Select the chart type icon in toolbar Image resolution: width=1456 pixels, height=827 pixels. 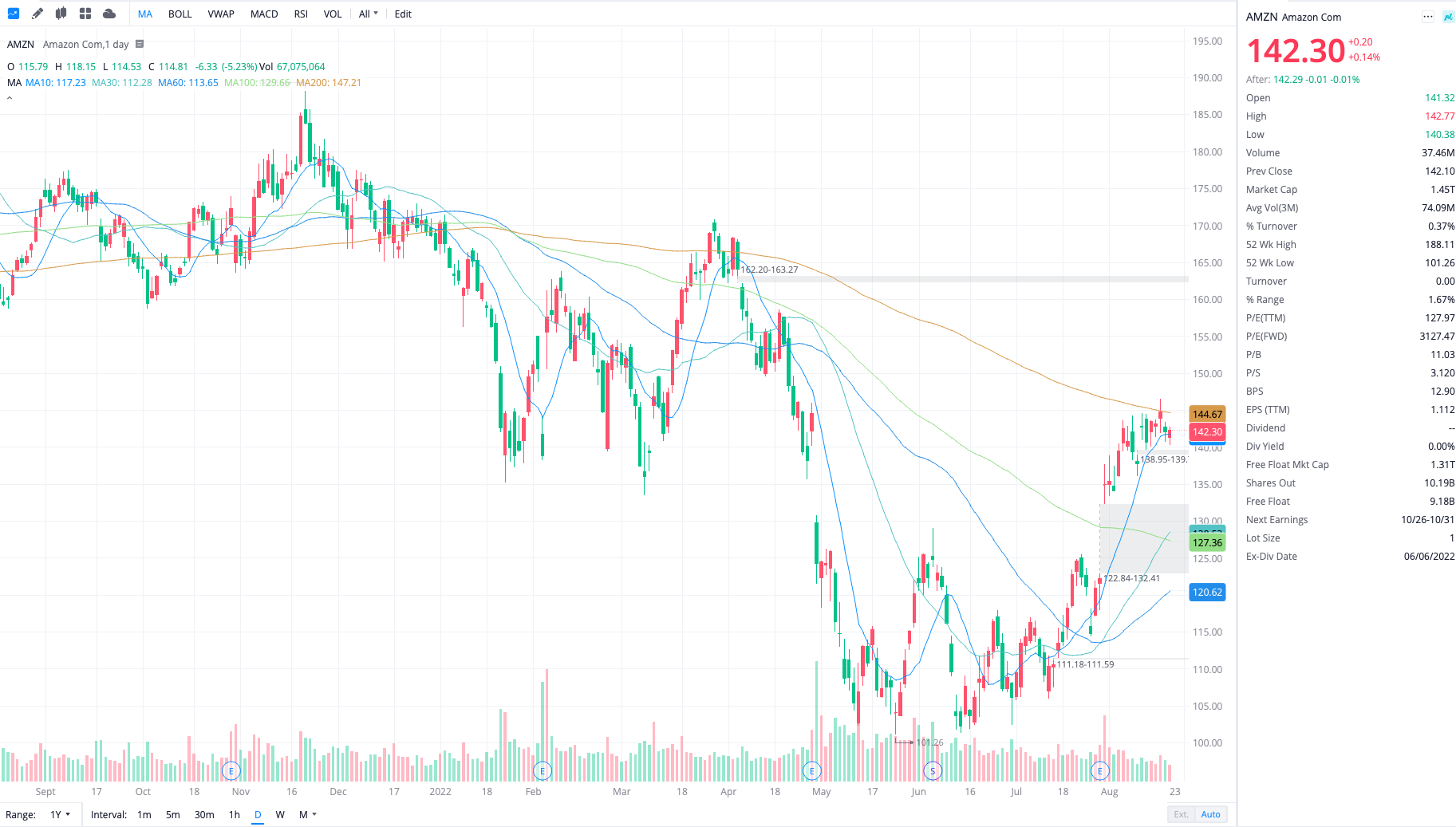pos(13,14)
